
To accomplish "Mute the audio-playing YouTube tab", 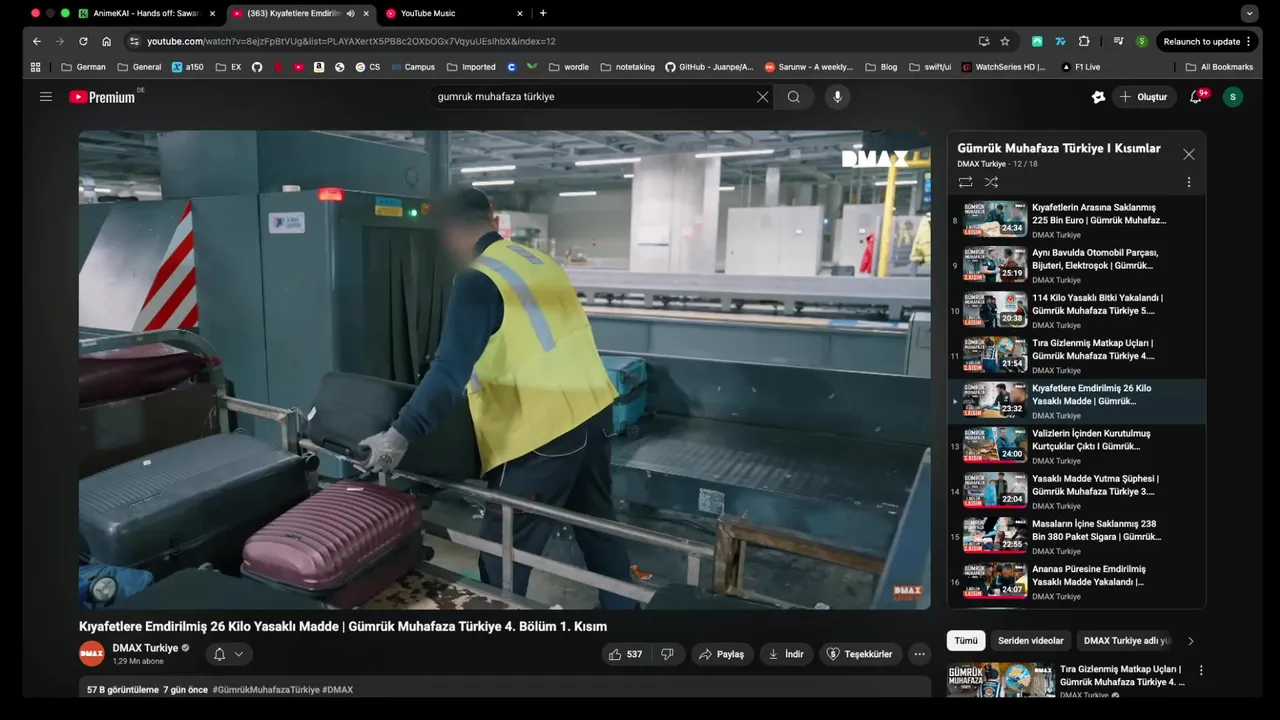I will click(x=350, y=13).
